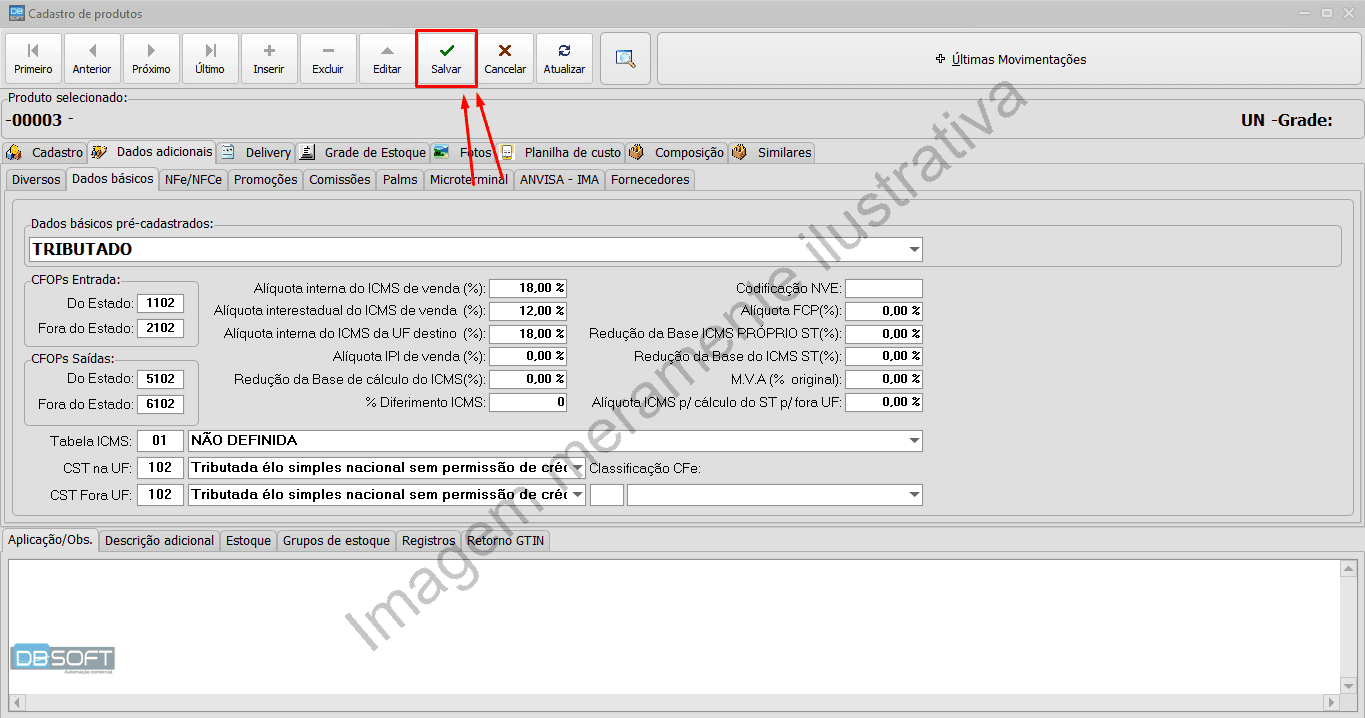Select the Editar pencil icon
Image resolution: width=1365 pixels, height=718 pixels.
387,49
